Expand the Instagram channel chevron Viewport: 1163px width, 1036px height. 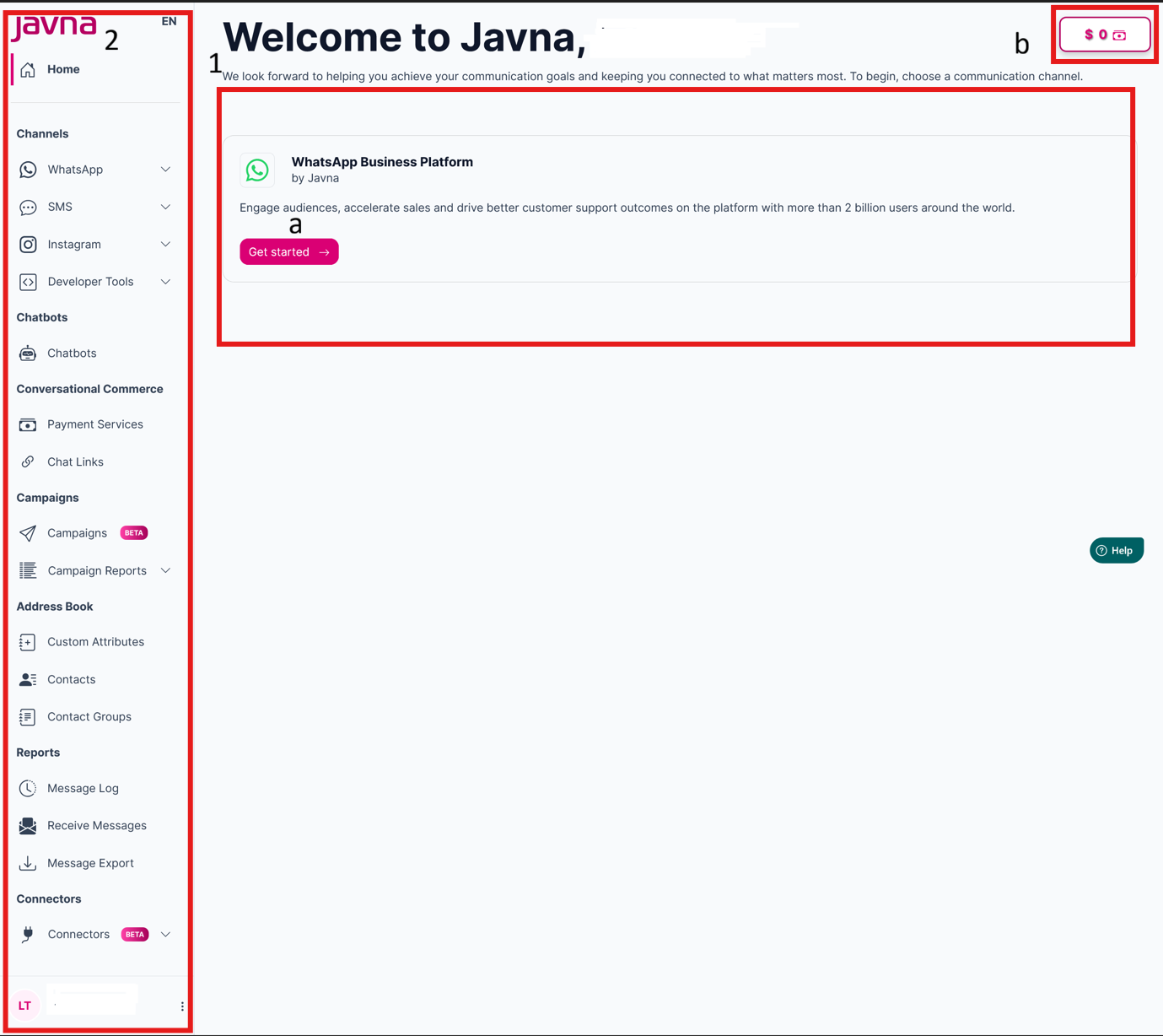pyautogui.click(x=165, y=245)
